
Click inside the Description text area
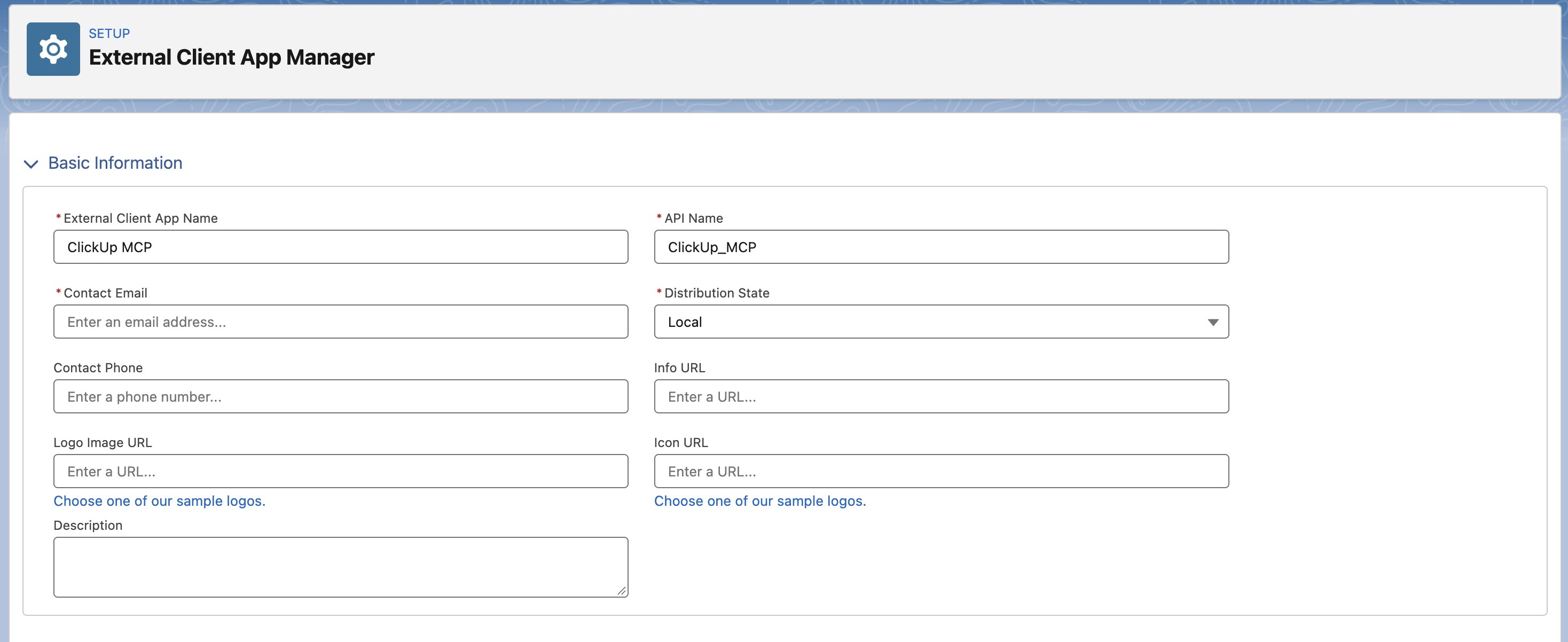(x=340, y=567)
